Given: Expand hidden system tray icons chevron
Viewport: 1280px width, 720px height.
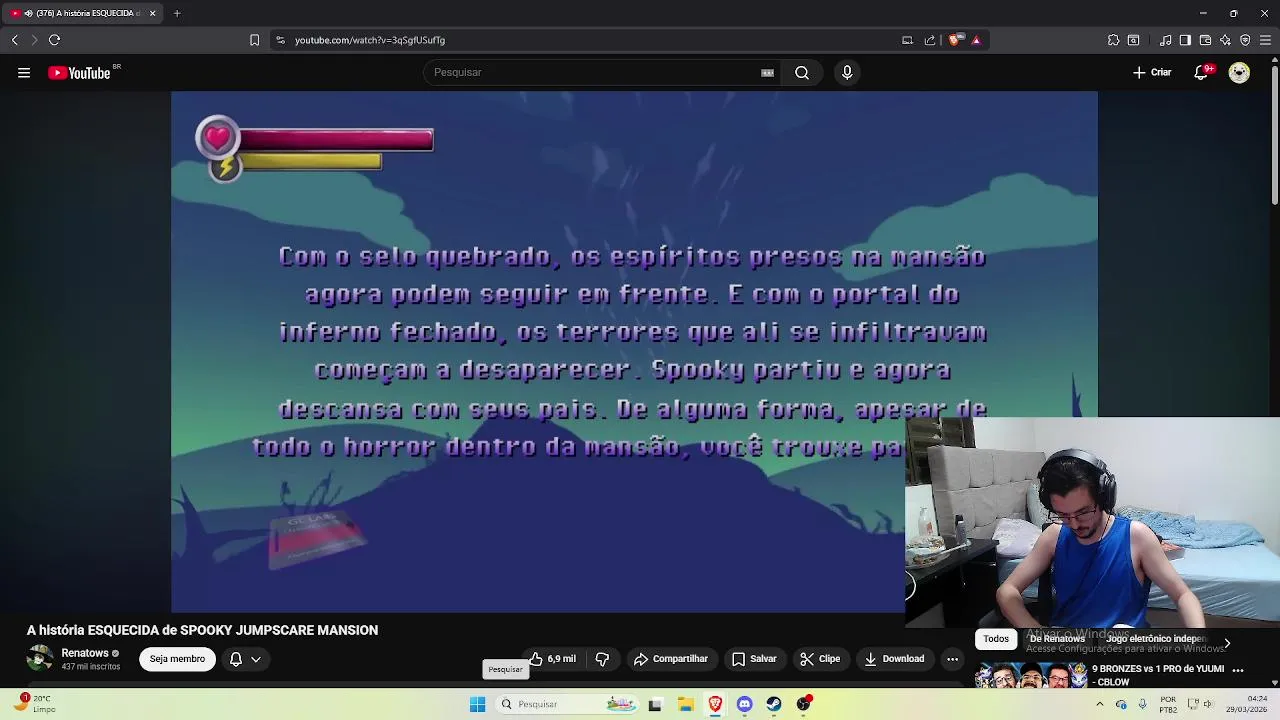Looking at the screenshot, I should click(x=1099, y=704).
